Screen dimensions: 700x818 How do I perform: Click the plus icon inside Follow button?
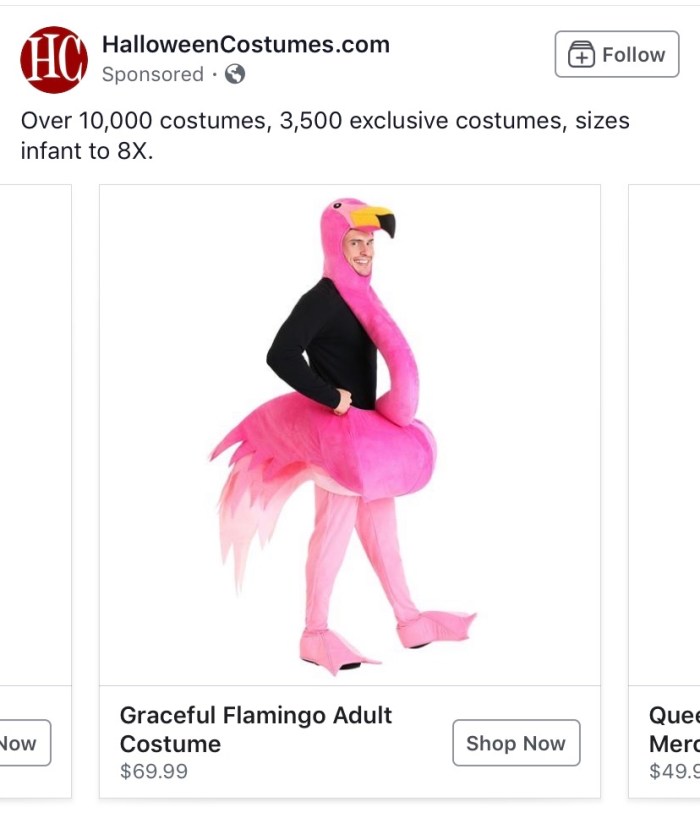pos(581,55)
